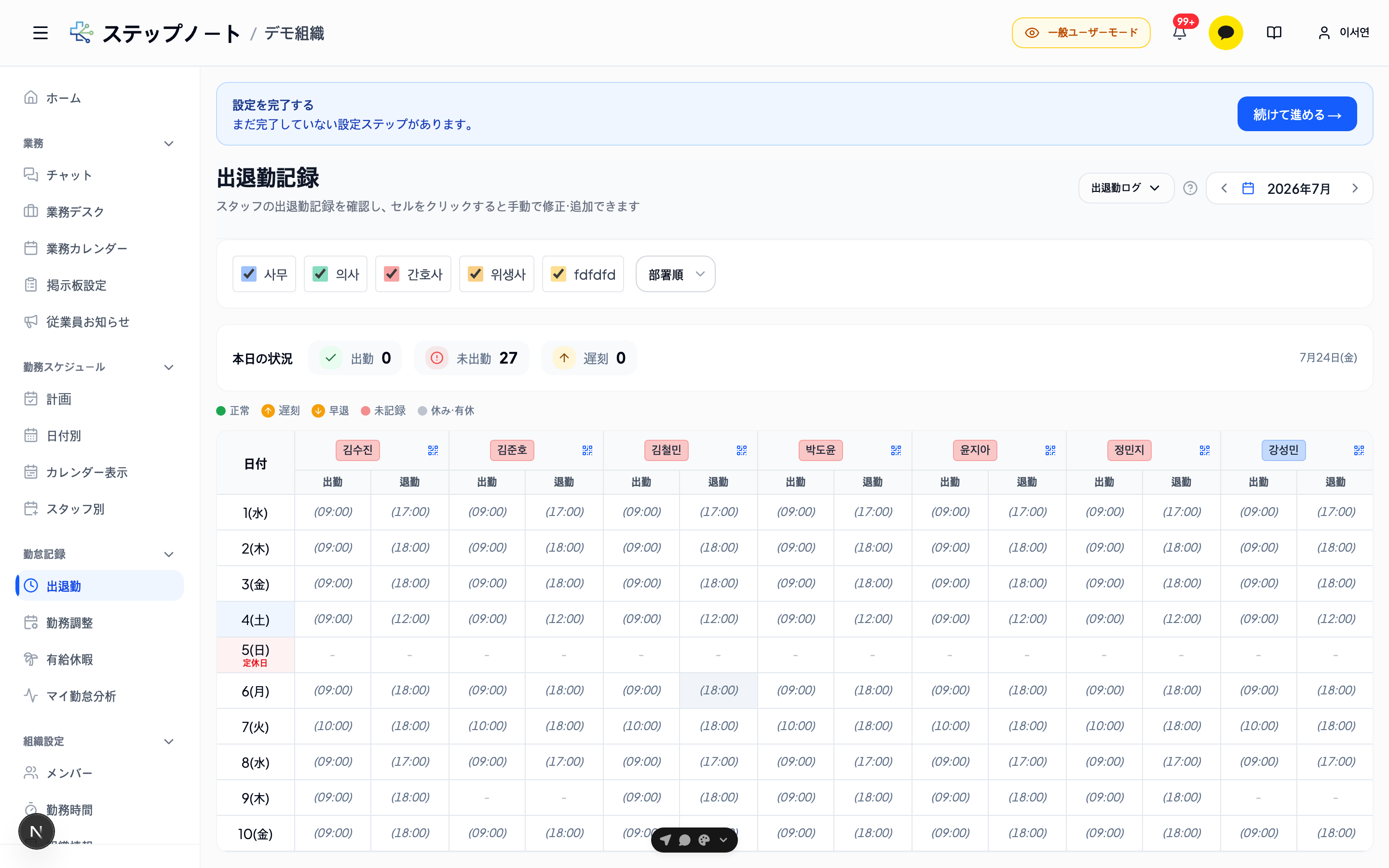Go to previous month arrow

point(1224,188)
